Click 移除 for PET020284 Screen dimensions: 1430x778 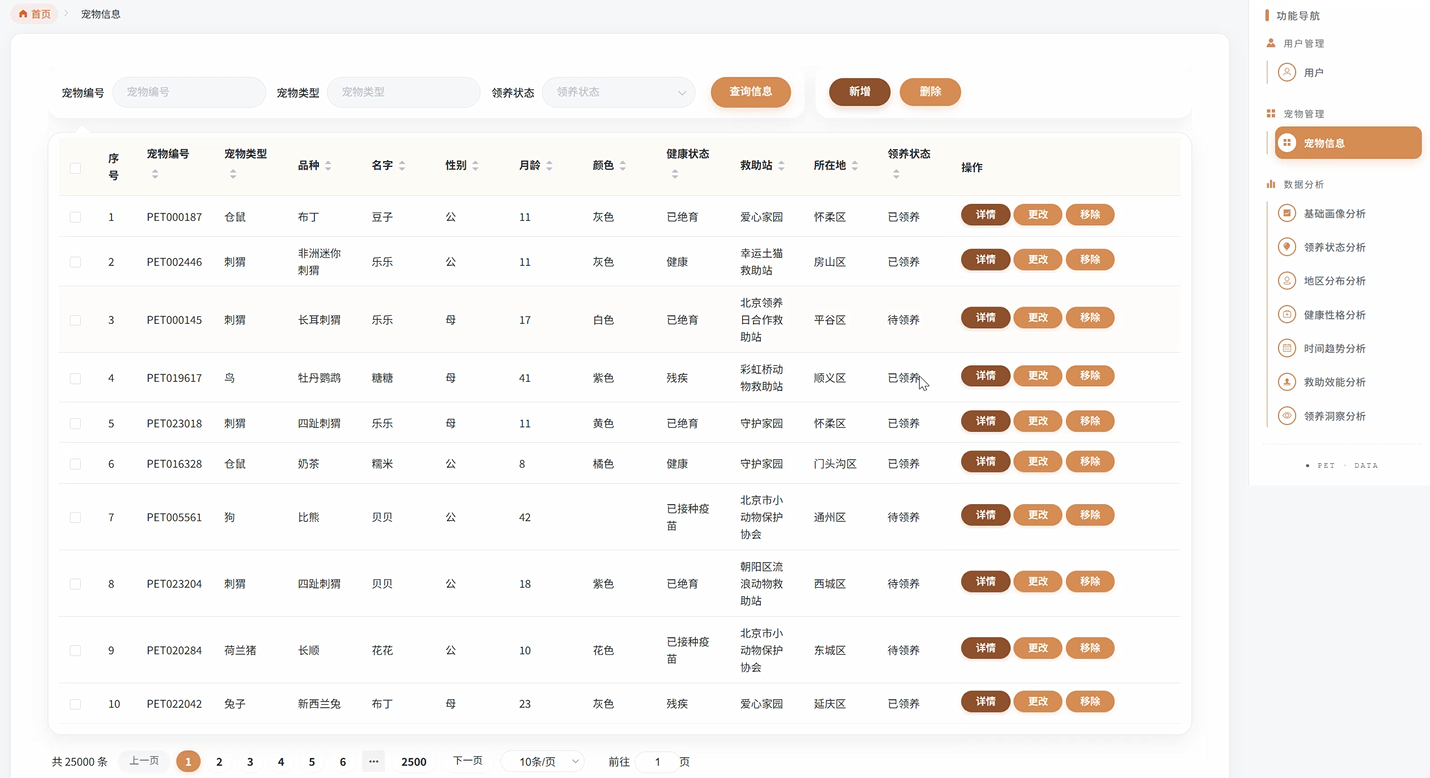pyautogui.click(x=1090, y=648)
